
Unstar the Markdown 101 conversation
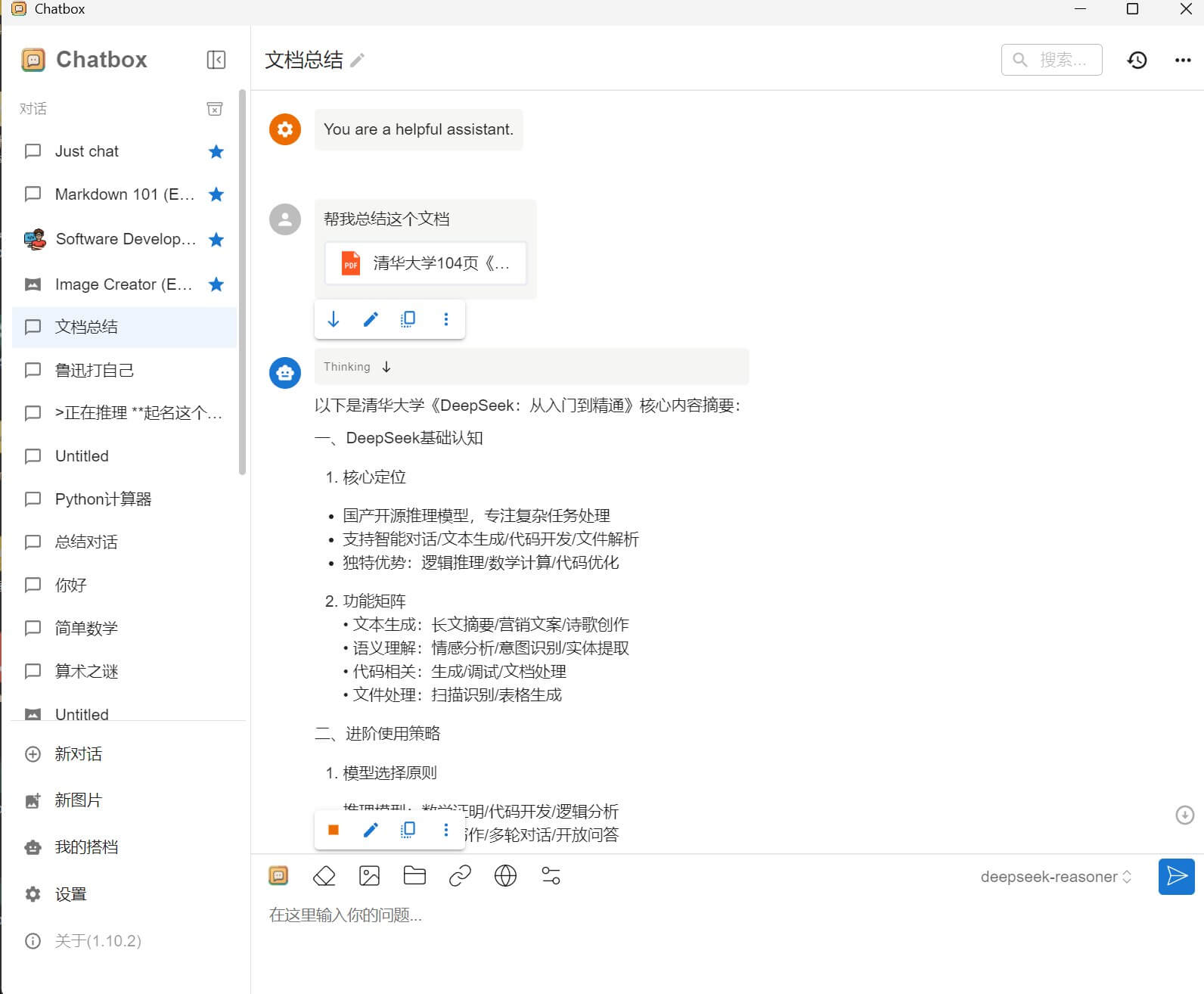pos(216,194)
